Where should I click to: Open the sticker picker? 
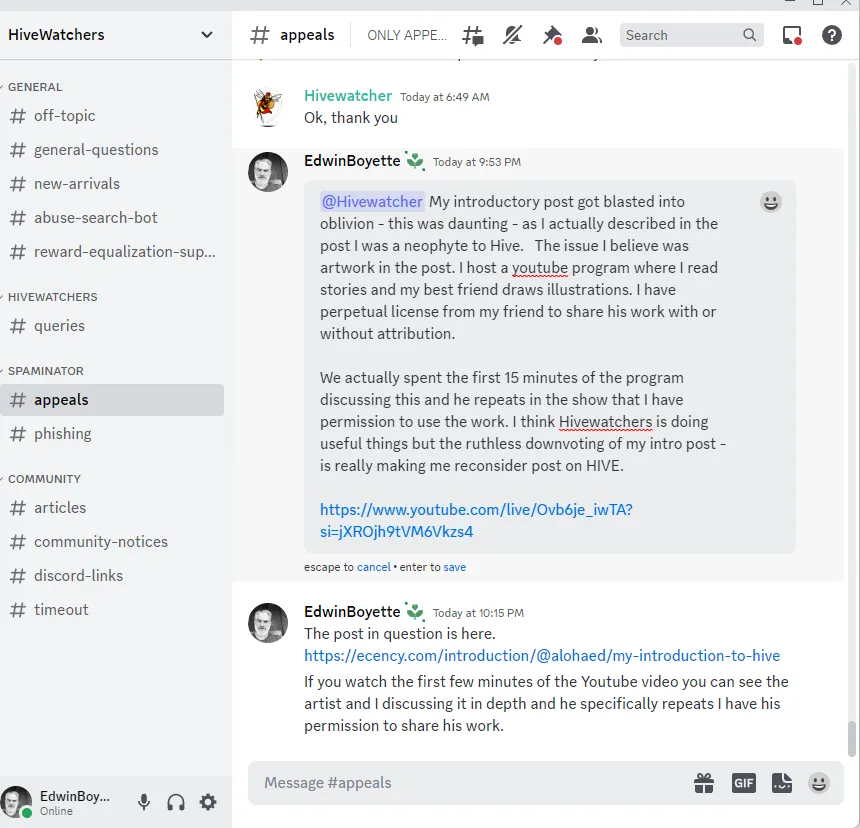point(781,783)
